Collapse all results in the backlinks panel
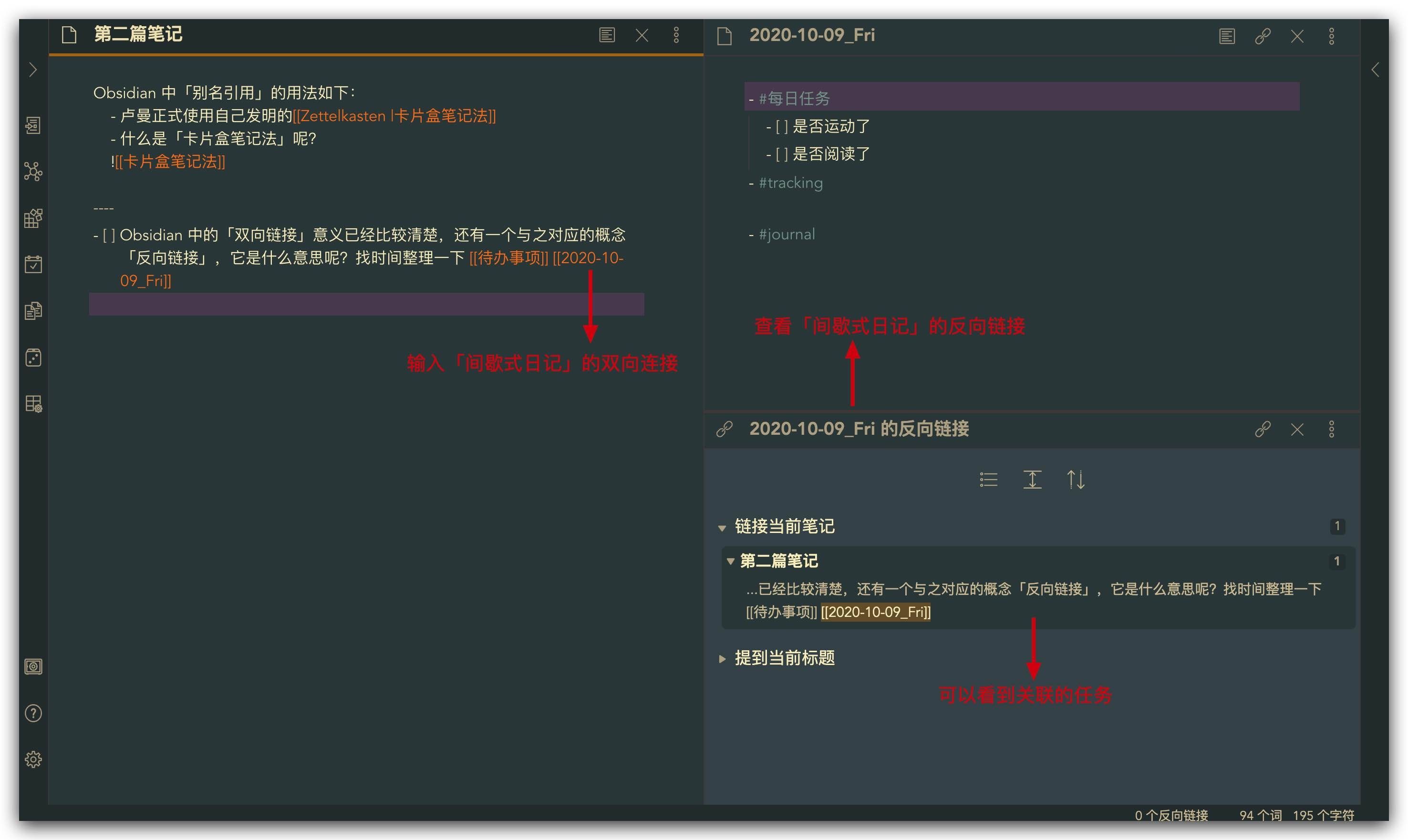This screenshot has height=840, width=1408. click(x=1032, y=480)
